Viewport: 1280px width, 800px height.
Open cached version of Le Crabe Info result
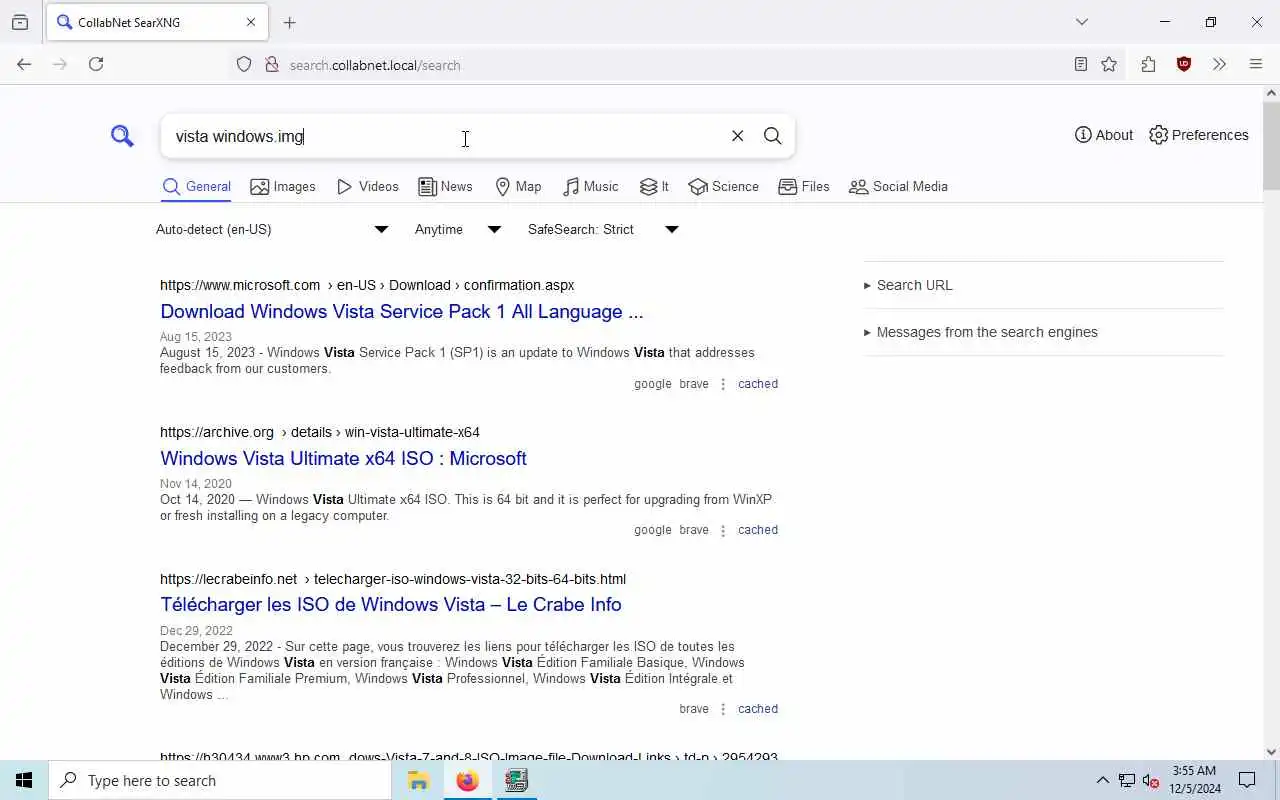coord(758,709)
